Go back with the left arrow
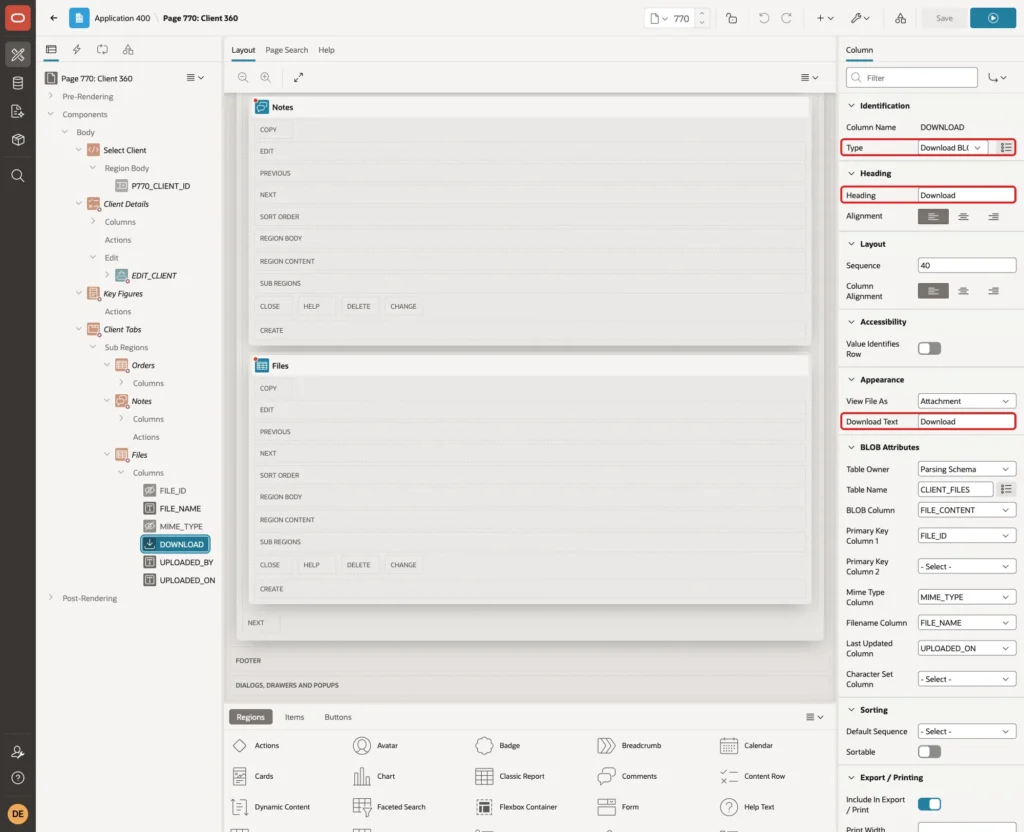Screen dimensions: 1024x832 click(54, 18)
